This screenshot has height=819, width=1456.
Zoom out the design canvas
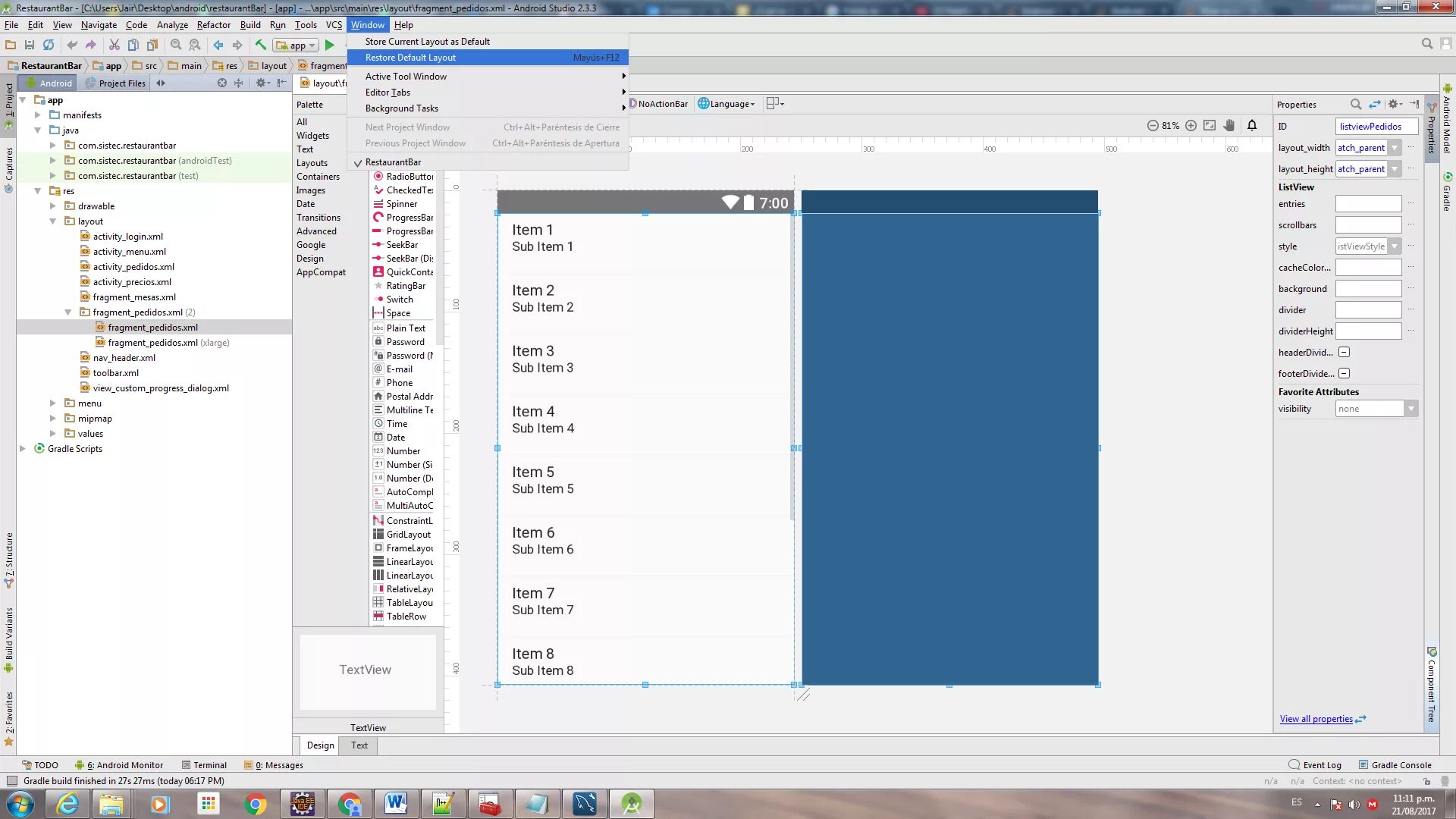(x=1153, y=126)
